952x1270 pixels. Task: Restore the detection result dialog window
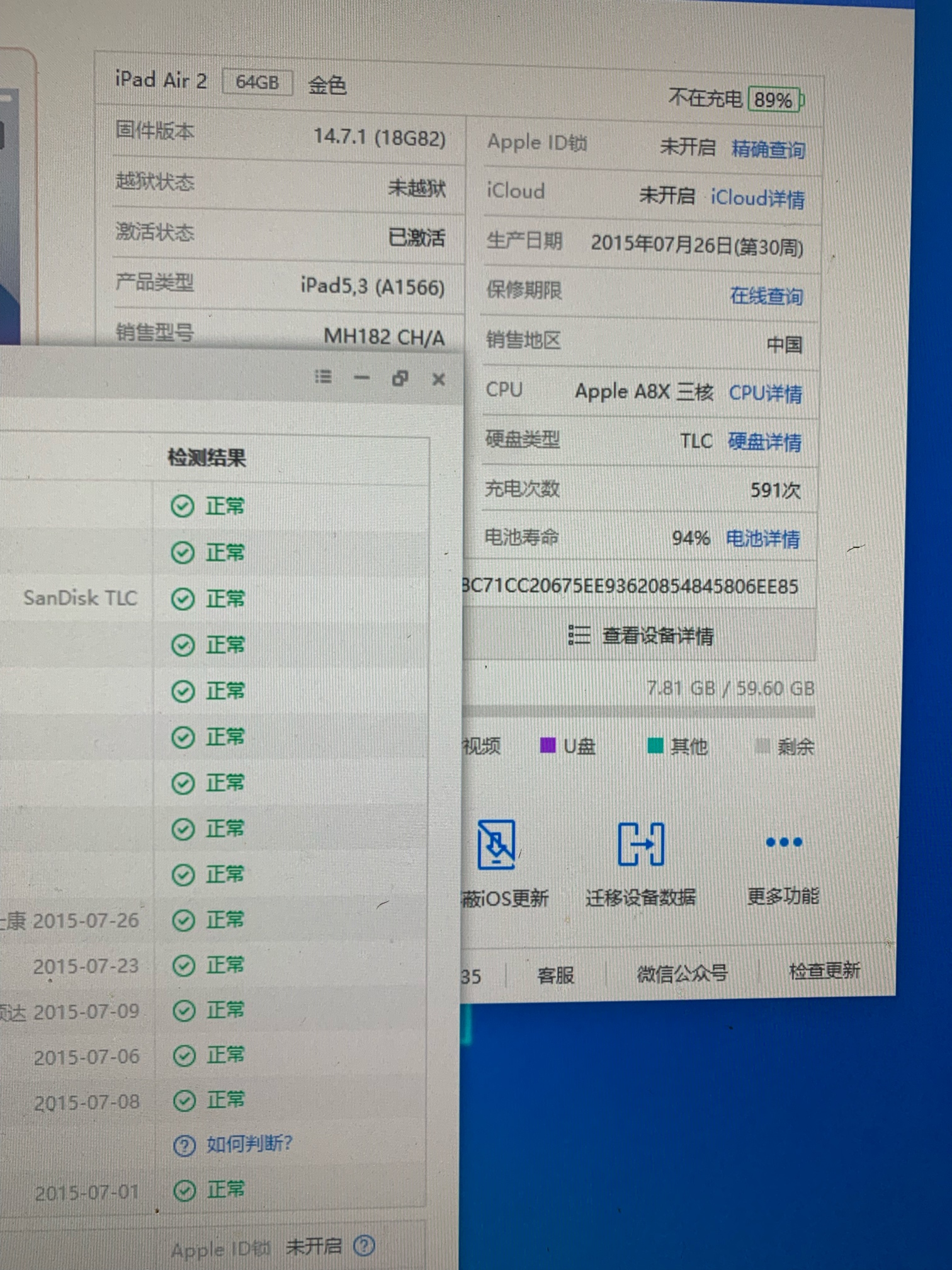400,378
